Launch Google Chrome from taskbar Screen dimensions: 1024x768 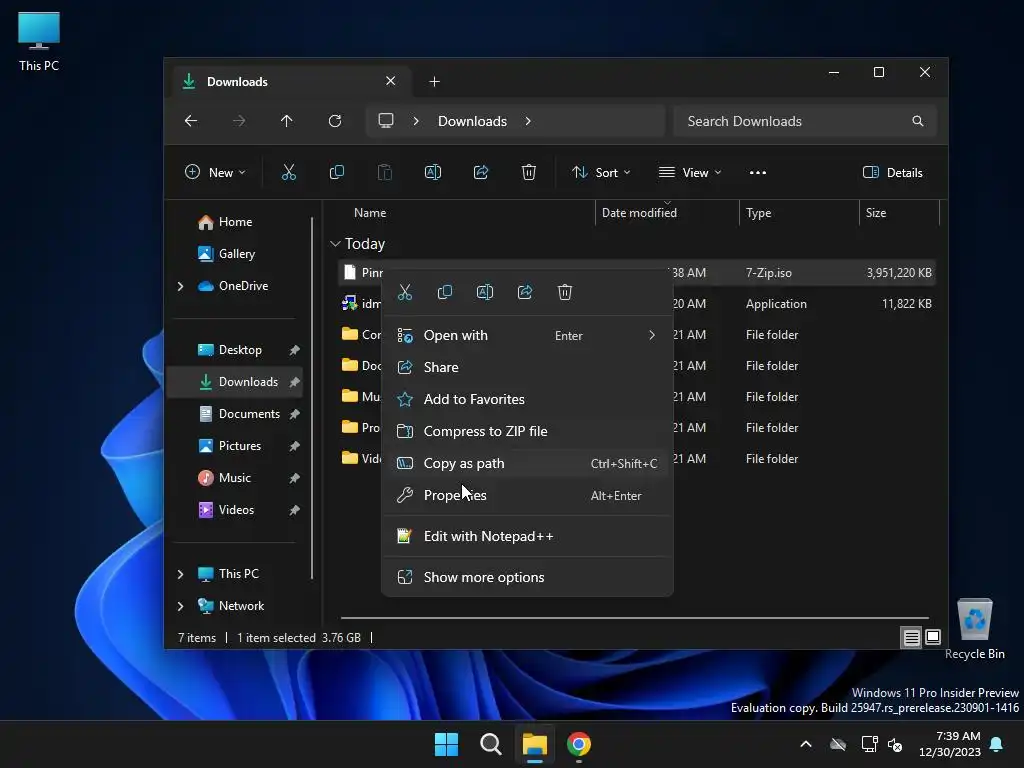579,744
